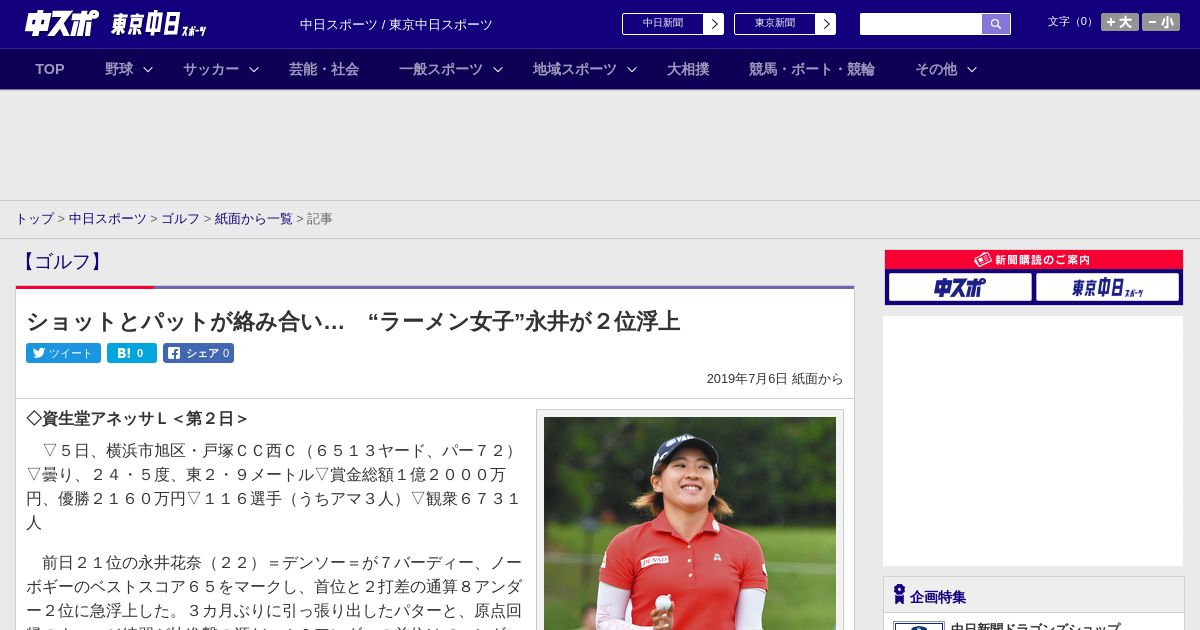Select the 大相撲 menu item

click(688, 69)
